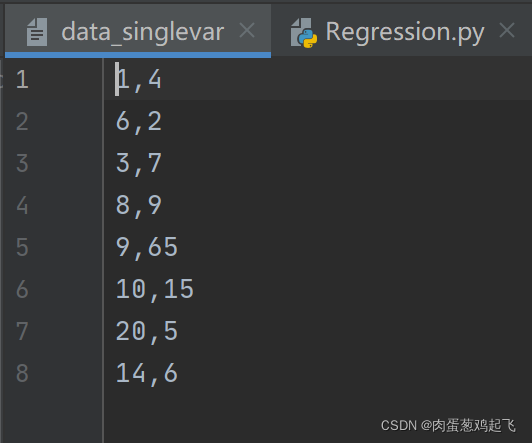Click the text 20,5 in the editor

pyautogui.click(x=147, y=331)
